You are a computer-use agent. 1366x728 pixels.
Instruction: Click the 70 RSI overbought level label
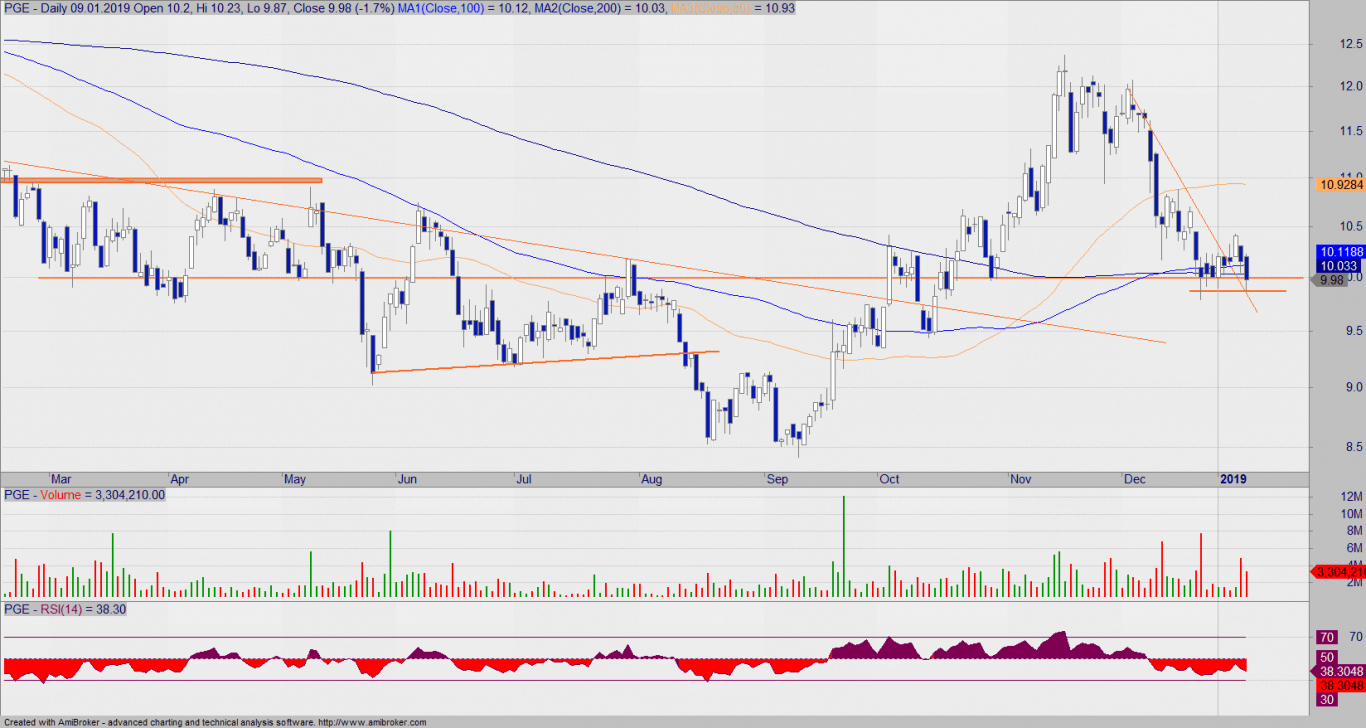1328,637
